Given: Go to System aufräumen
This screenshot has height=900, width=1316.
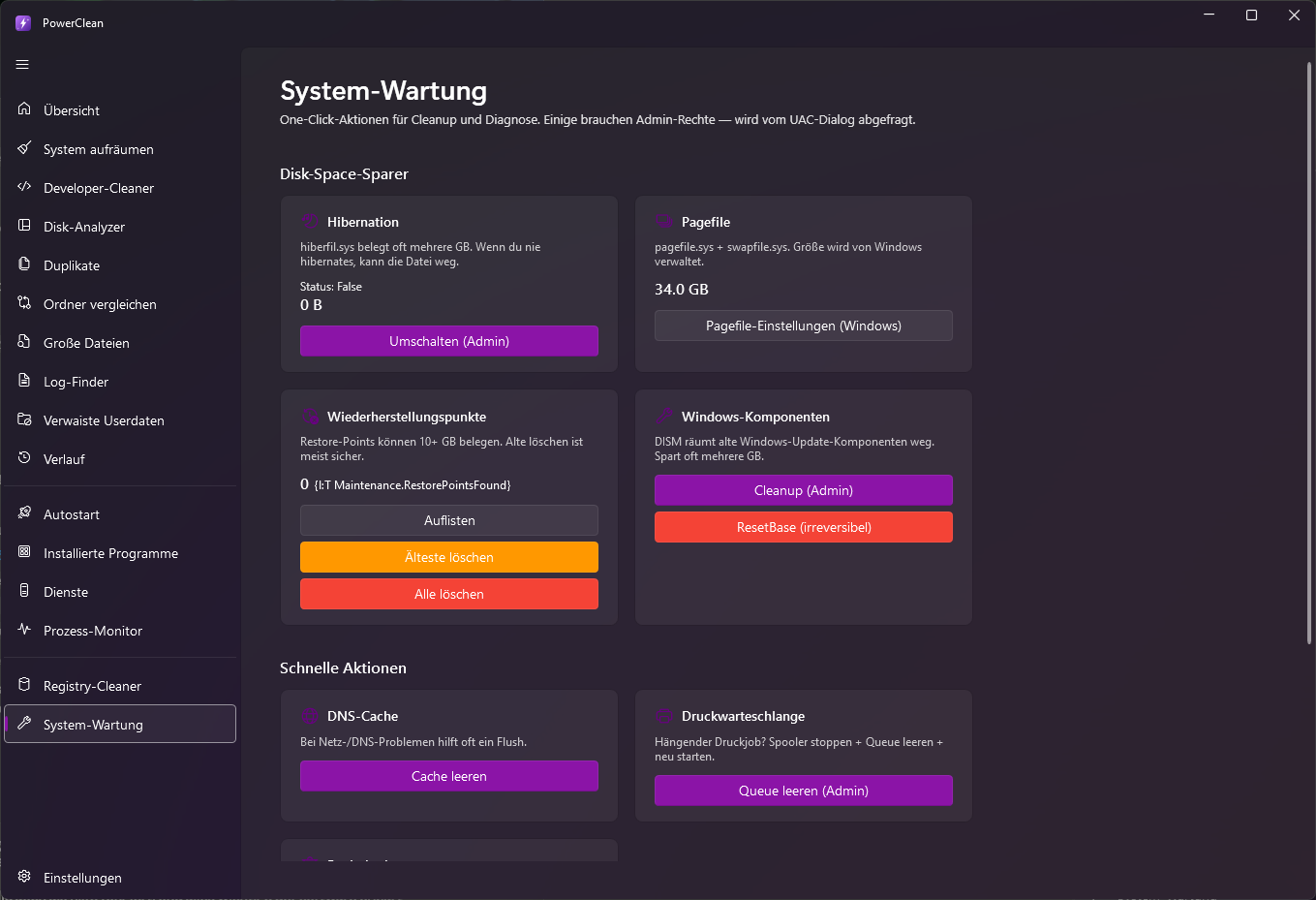Looking at the screenshot, I should click(120, 149).
